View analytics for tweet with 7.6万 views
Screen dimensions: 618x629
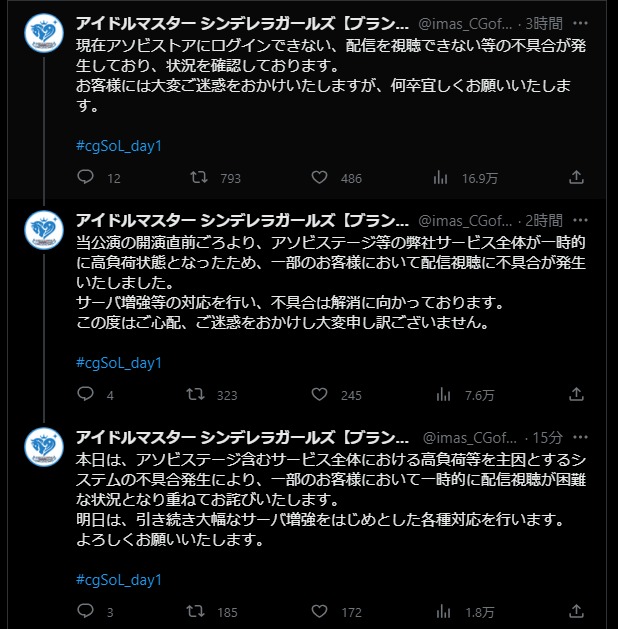click(x=443, y=394)
